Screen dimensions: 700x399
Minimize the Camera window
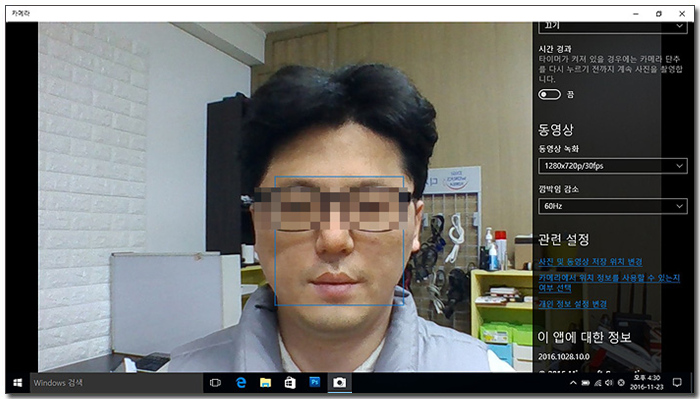pos(636,14)
